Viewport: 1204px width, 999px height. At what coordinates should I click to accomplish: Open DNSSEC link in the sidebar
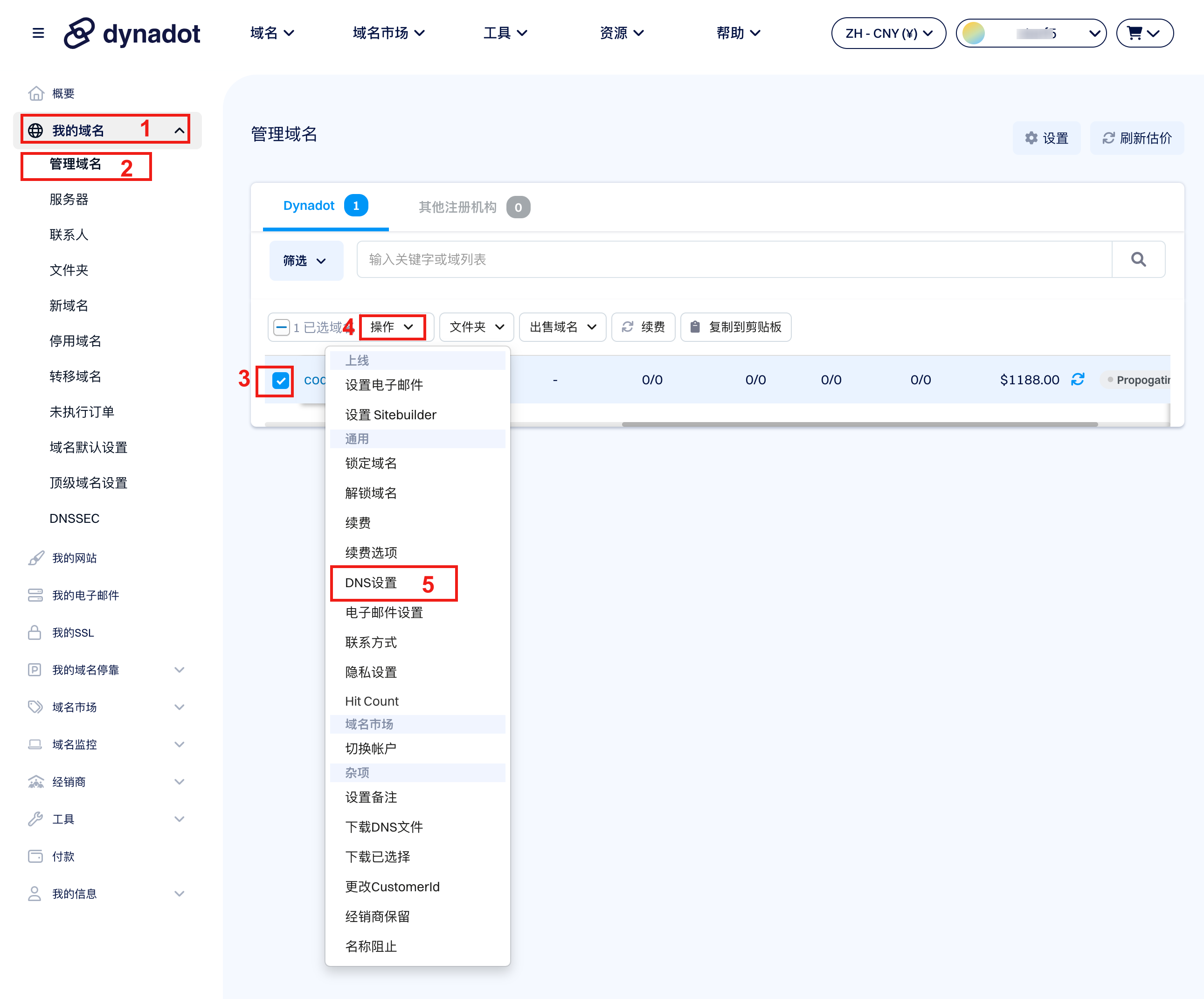point(75,519)
